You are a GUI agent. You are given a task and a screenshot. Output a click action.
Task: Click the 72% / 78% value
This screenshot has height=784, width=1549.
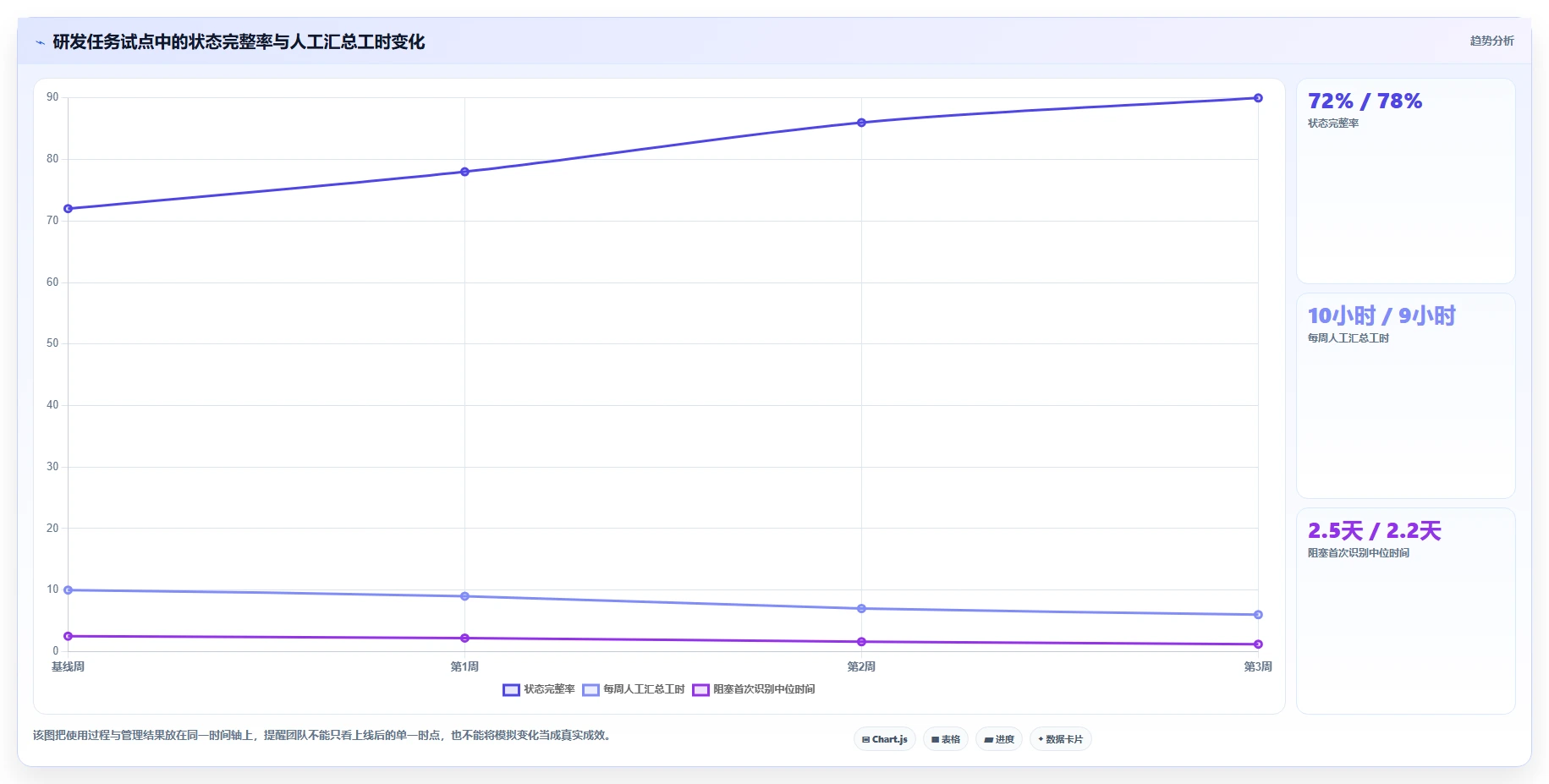point(1365,101)
